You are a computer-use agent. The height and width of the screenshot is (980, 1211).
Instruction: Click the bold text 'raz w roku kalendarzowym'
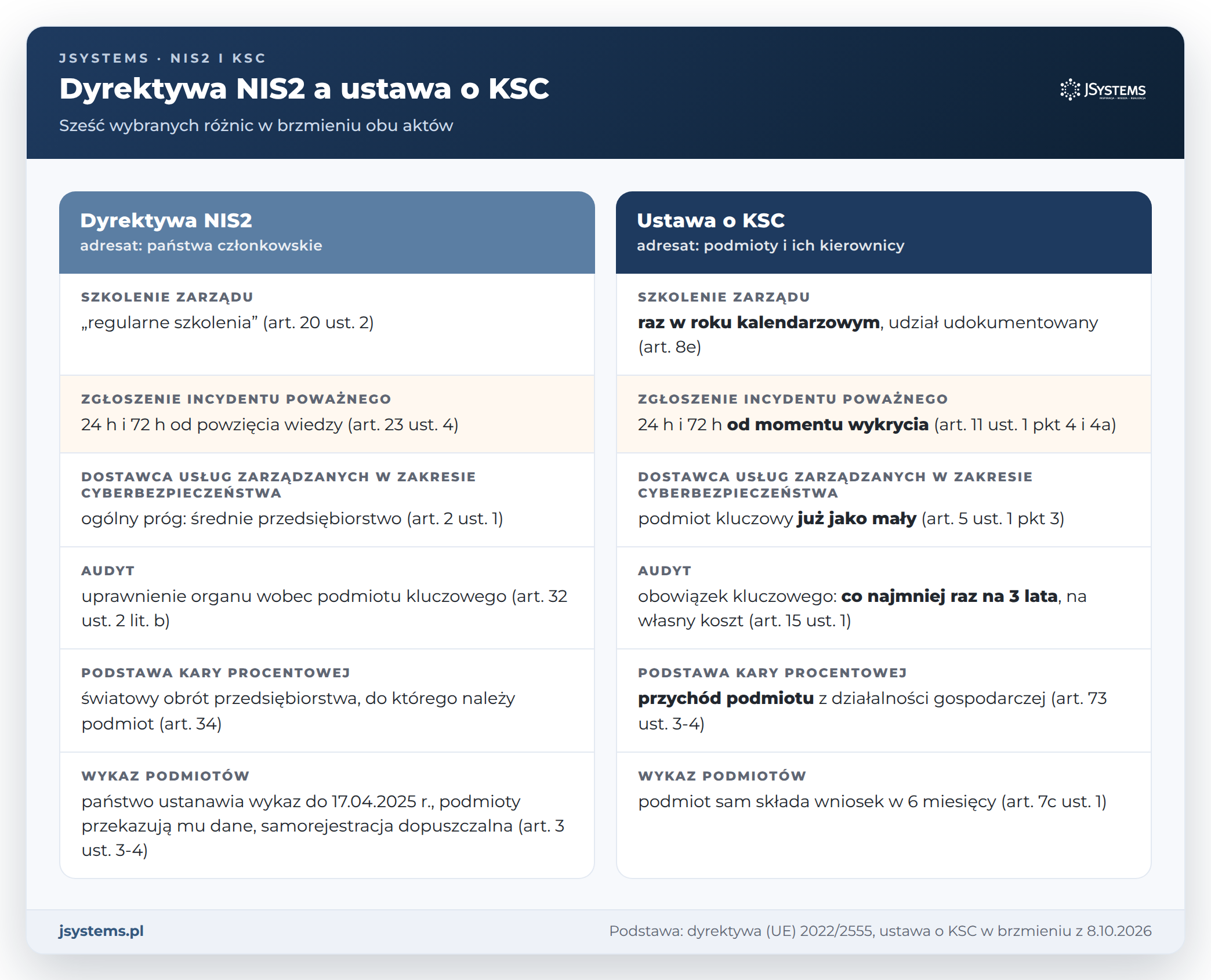tap(759, 322)
